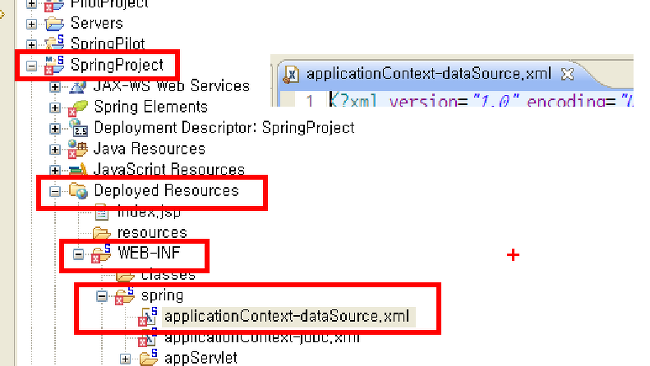Screen dimensions: 650x366
Task: Click the Deployed Resources folder icon
Action: pos(78,191)
